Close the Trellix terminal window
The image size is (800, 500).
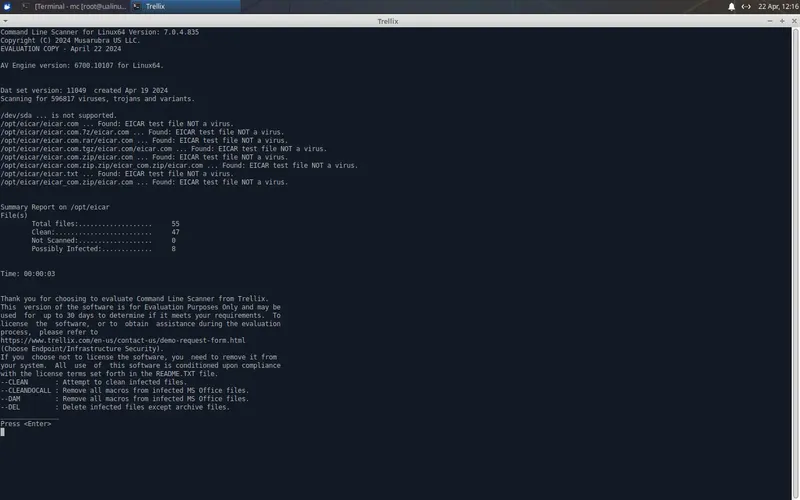[794, 21]
